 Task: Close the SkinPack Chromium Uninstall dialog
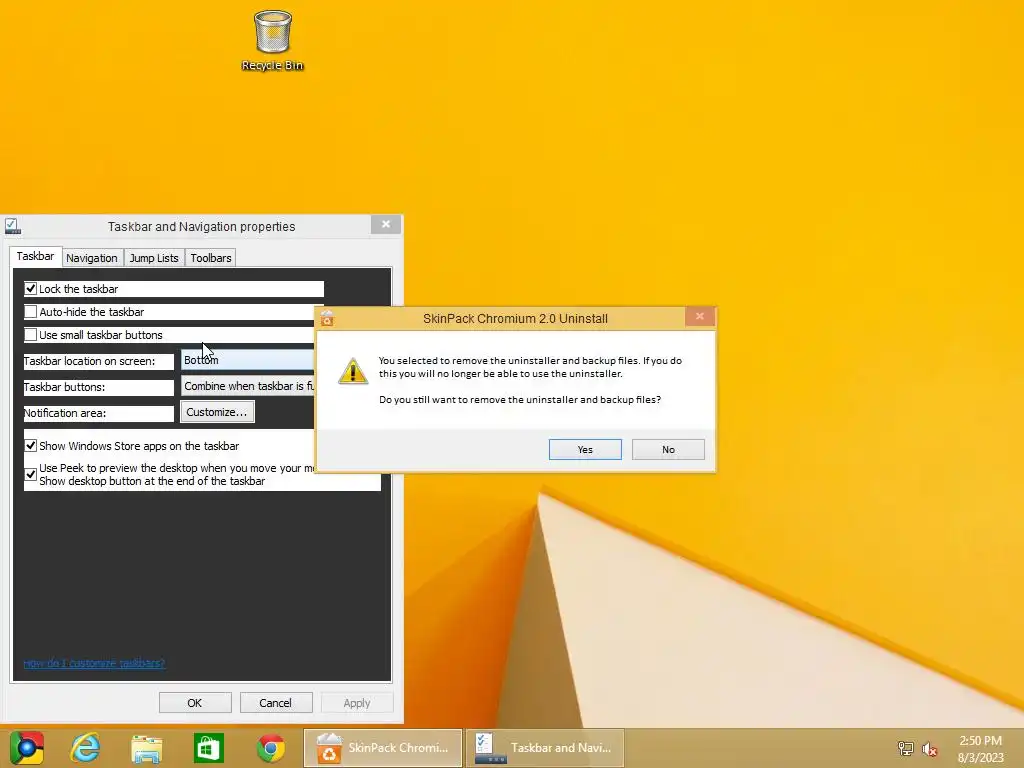coord(699,316)
